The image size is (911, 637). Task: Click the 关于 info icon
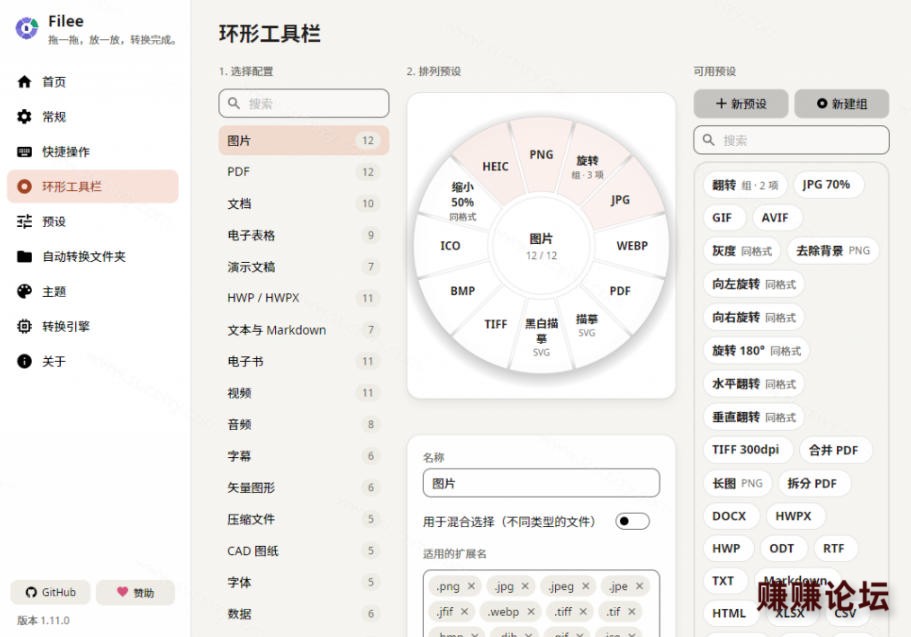coord(24,361)
